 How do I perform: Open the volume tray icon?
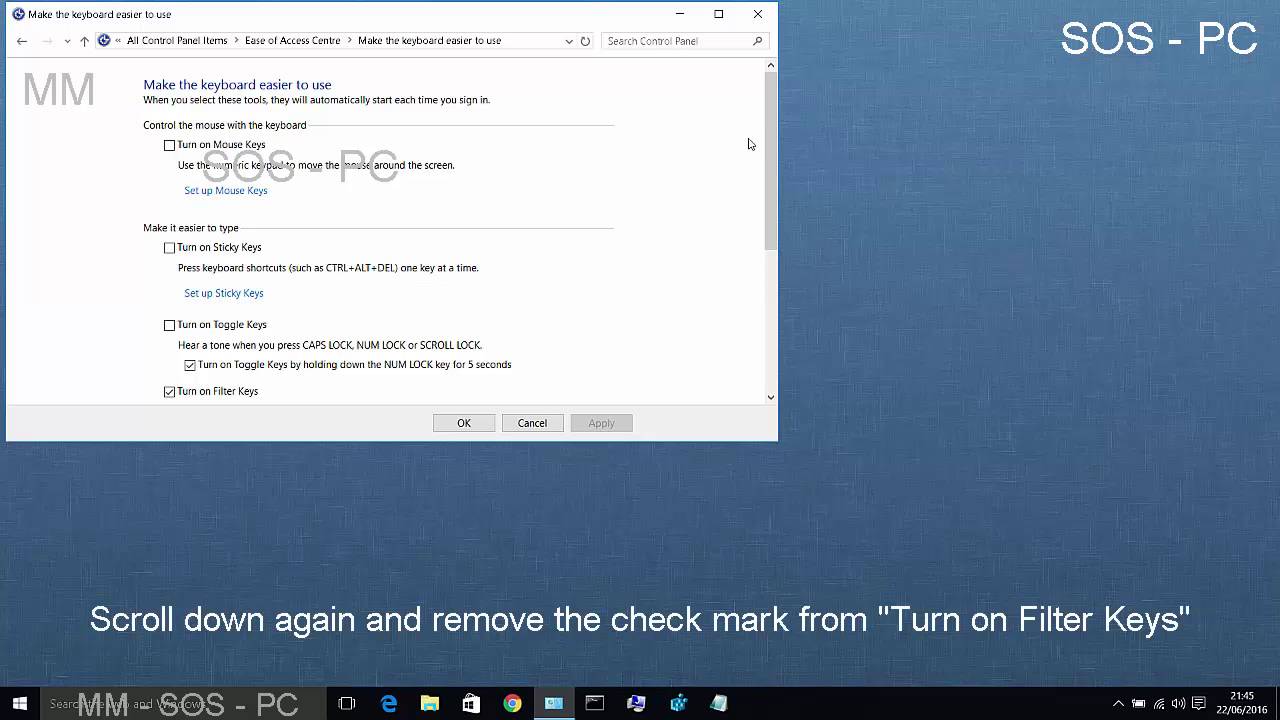coord(1178,704)
